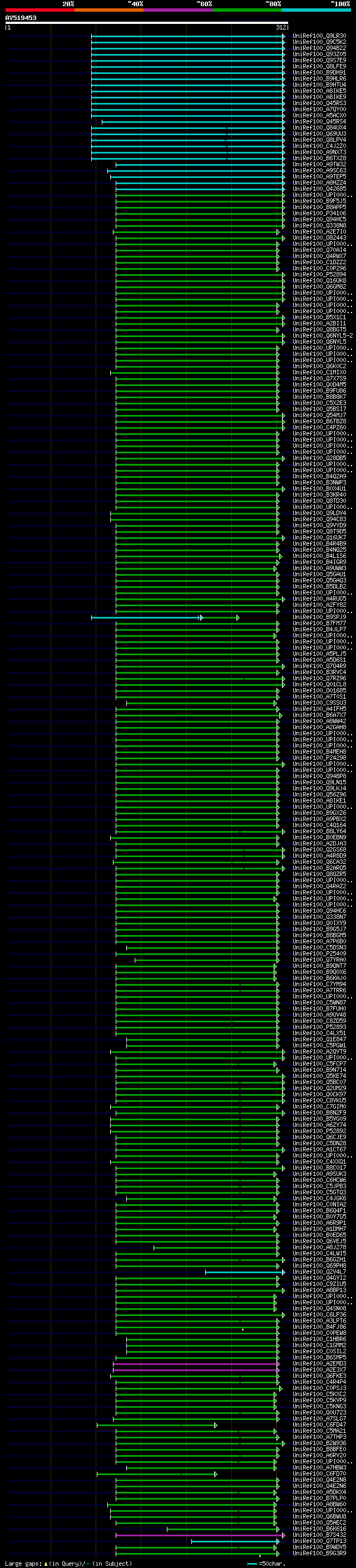This screenshot has height=1568, width=356.
Task: Select hit UniRef100_A5PLJ5
Action: coord(319,654)
